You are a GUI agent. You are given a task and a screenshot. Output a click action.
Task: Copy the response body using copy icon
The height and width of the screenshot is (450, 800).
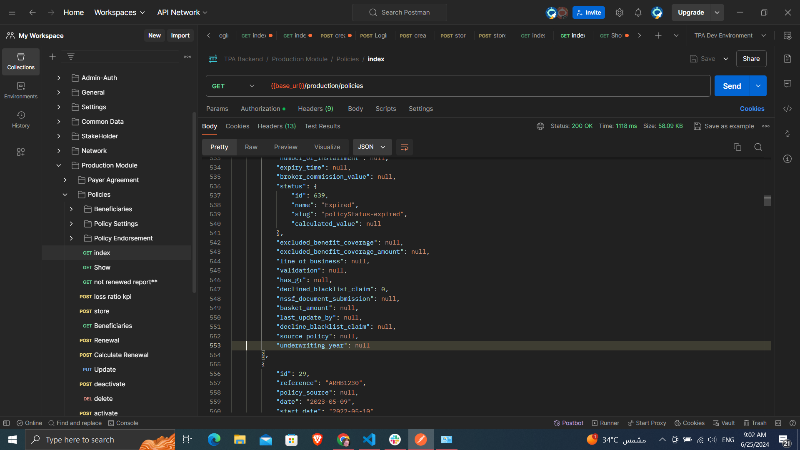click(738, 146)
